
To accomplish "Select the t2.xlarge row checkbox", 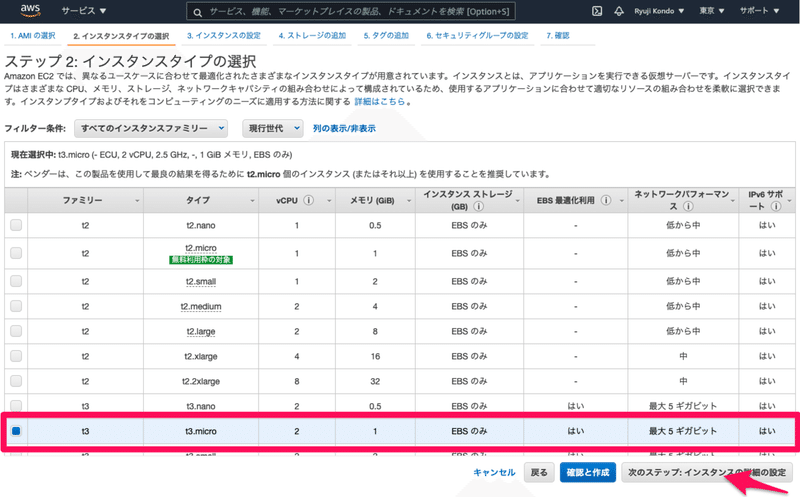I will (16, 356).
